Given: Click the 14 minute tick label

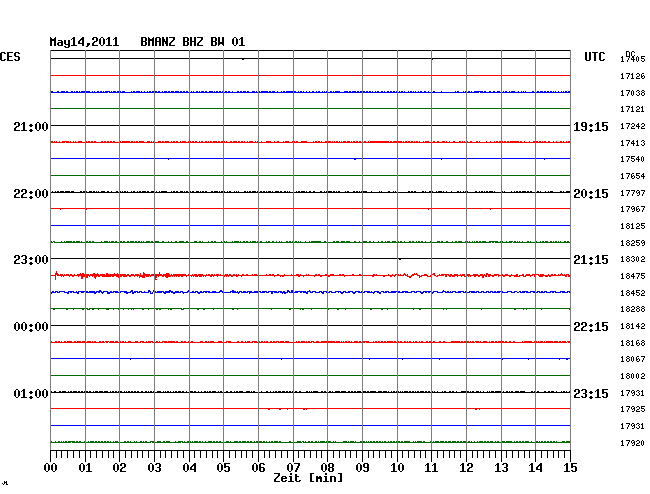Looking at the screenshot, I should [535, 468].
